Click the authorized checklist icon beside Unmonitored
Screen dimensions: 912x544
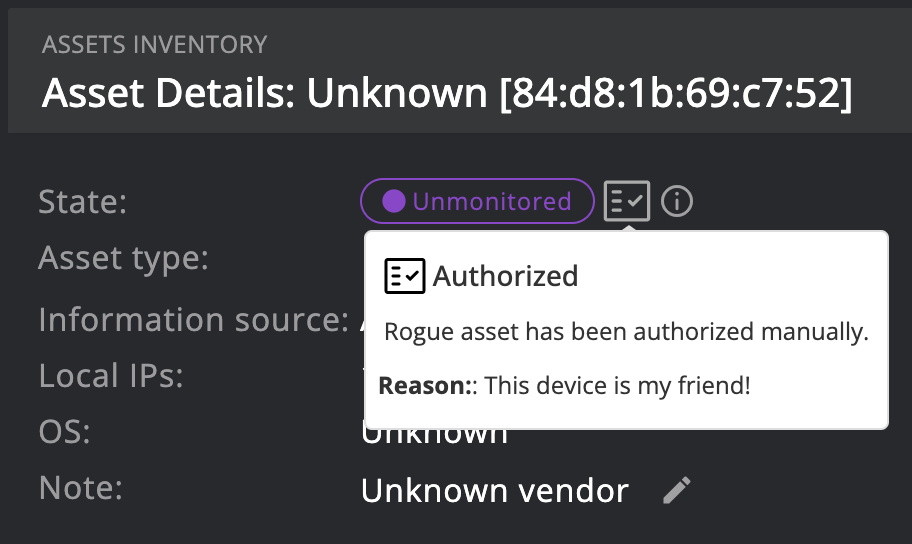[627, 202]
